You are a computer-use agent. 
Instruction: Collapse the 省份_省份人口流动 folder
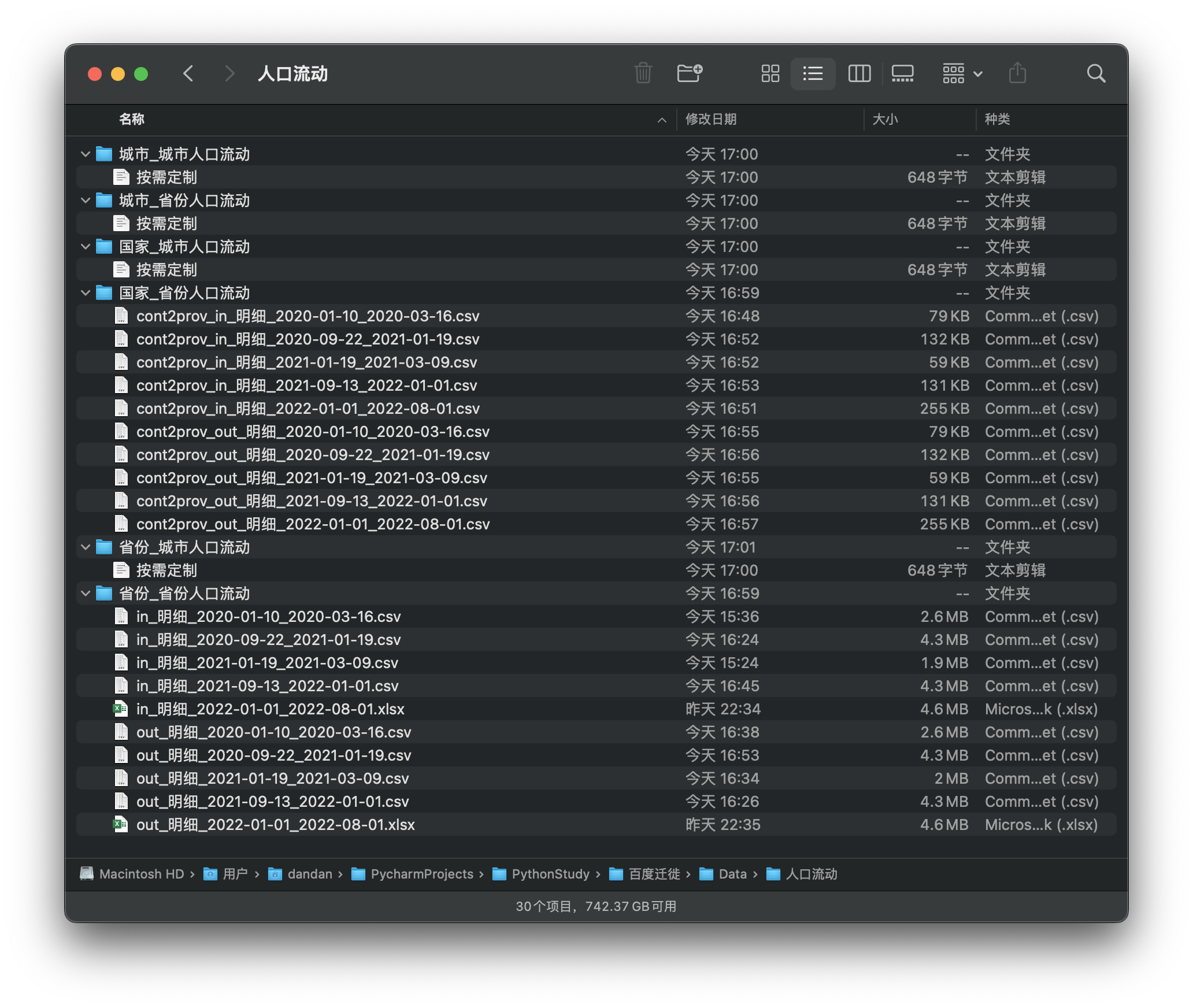tap(86, 594)
